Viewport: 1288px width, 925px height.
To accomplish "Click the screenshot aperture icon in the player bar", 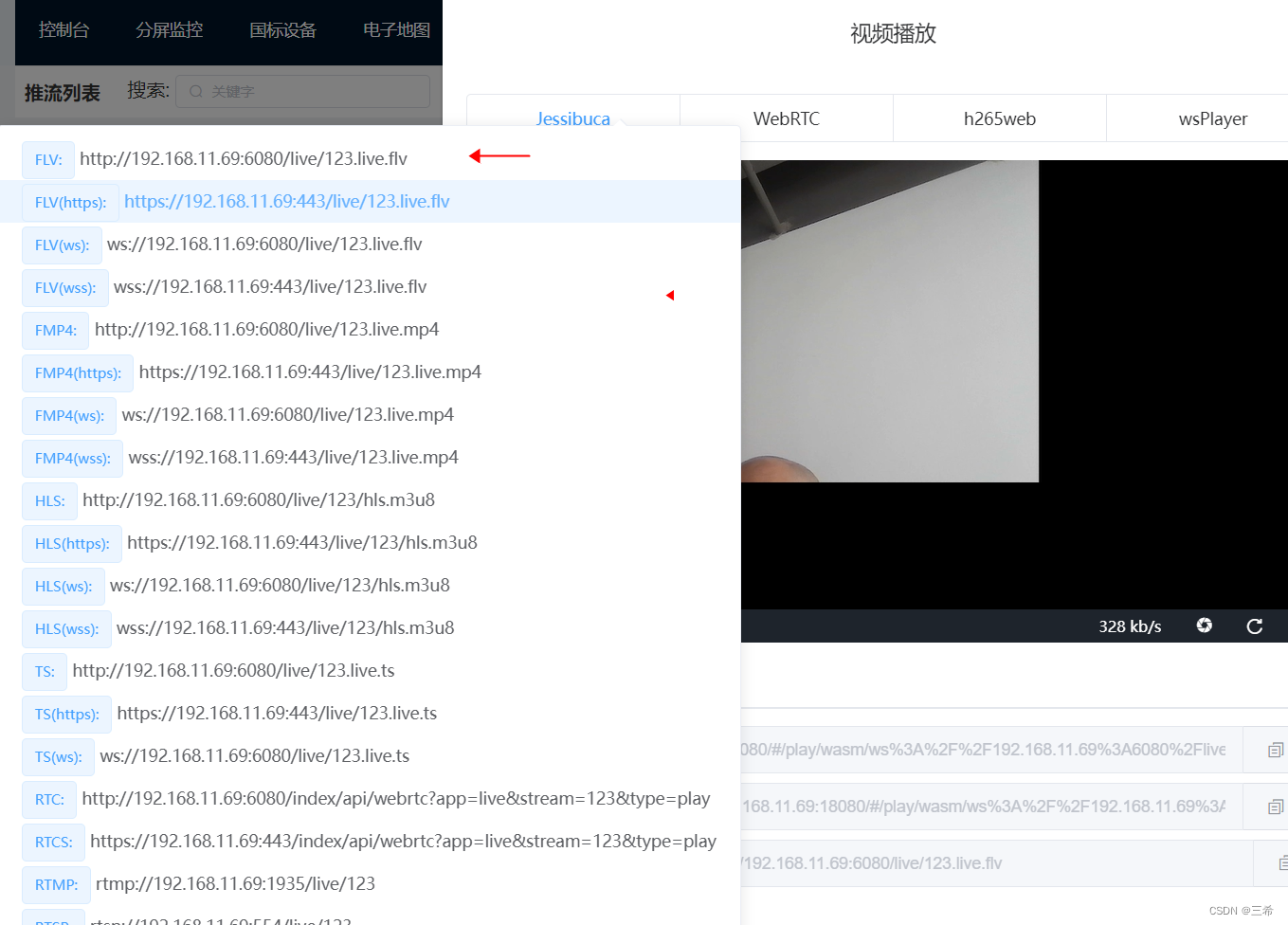I will point(1204,626).
